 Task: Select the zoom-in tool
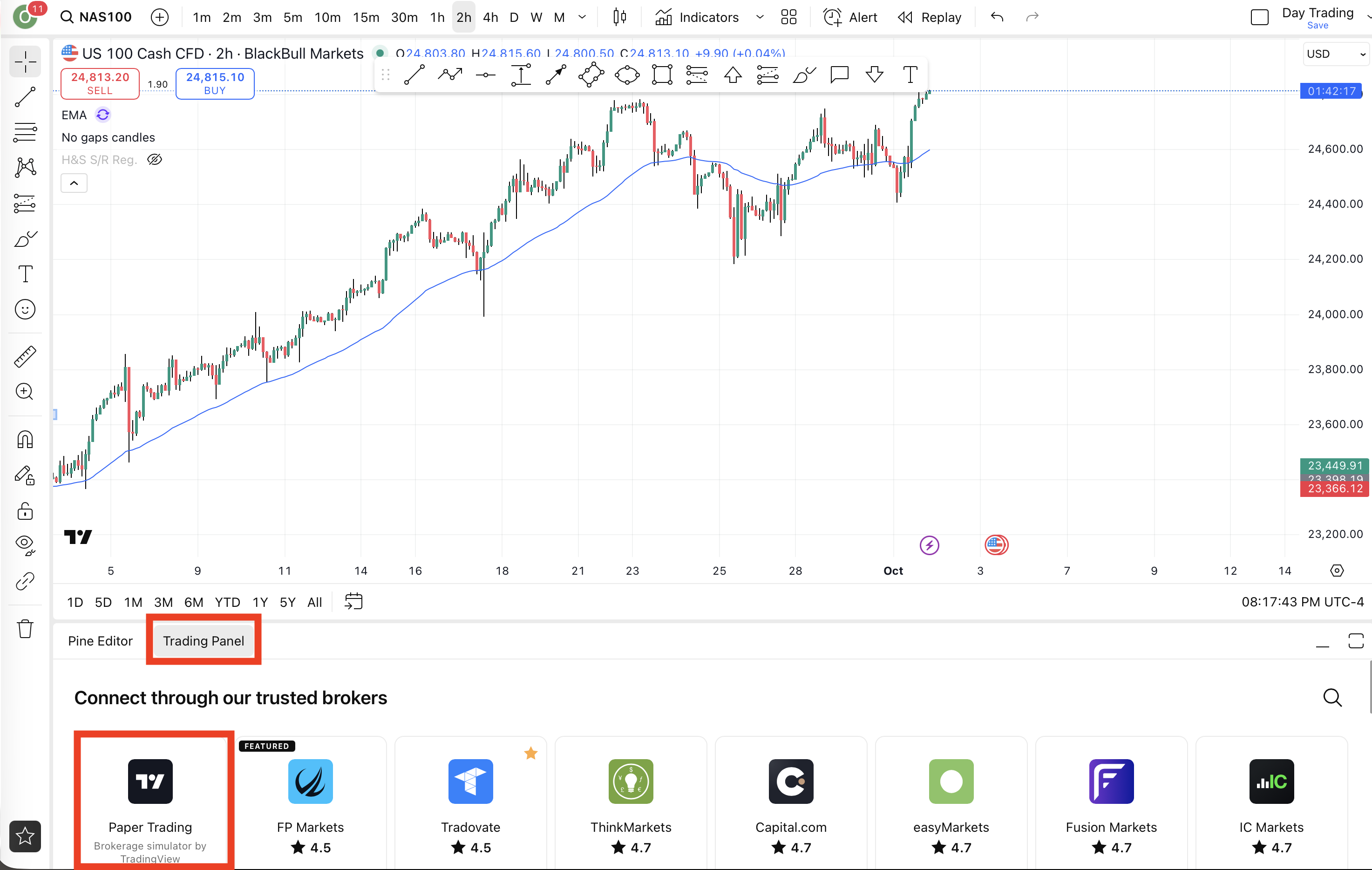(25, 391)
